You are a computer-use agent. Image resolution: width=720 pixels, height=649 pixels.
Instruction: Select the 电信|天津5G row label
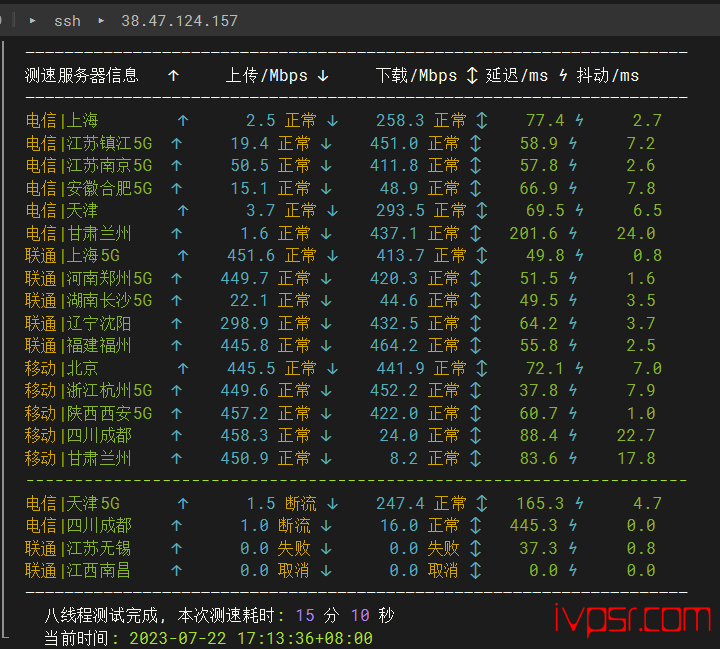tap(73, 503)
